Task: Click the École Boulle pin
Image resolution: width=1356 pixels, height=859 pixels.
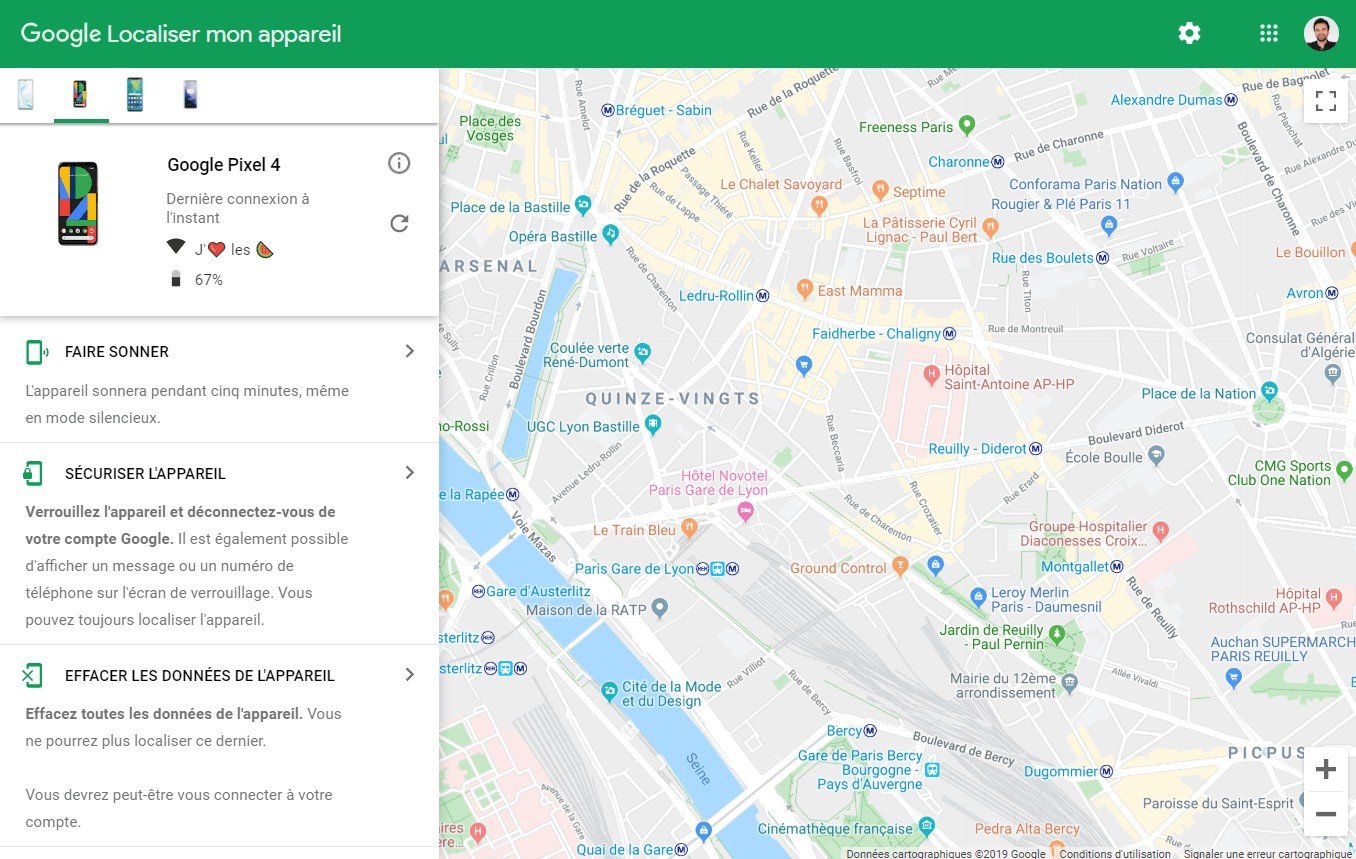Action: pyautogui.click(x=1157, y=456)
